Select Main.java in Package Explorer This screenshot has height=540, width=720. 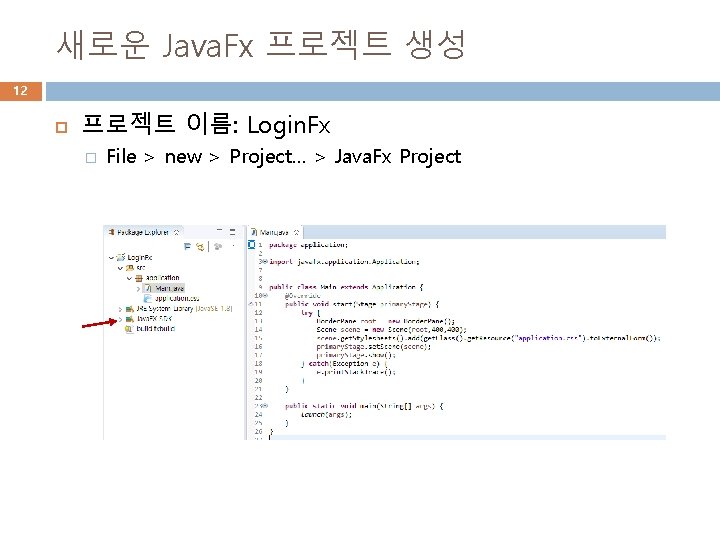coord(169,288)
